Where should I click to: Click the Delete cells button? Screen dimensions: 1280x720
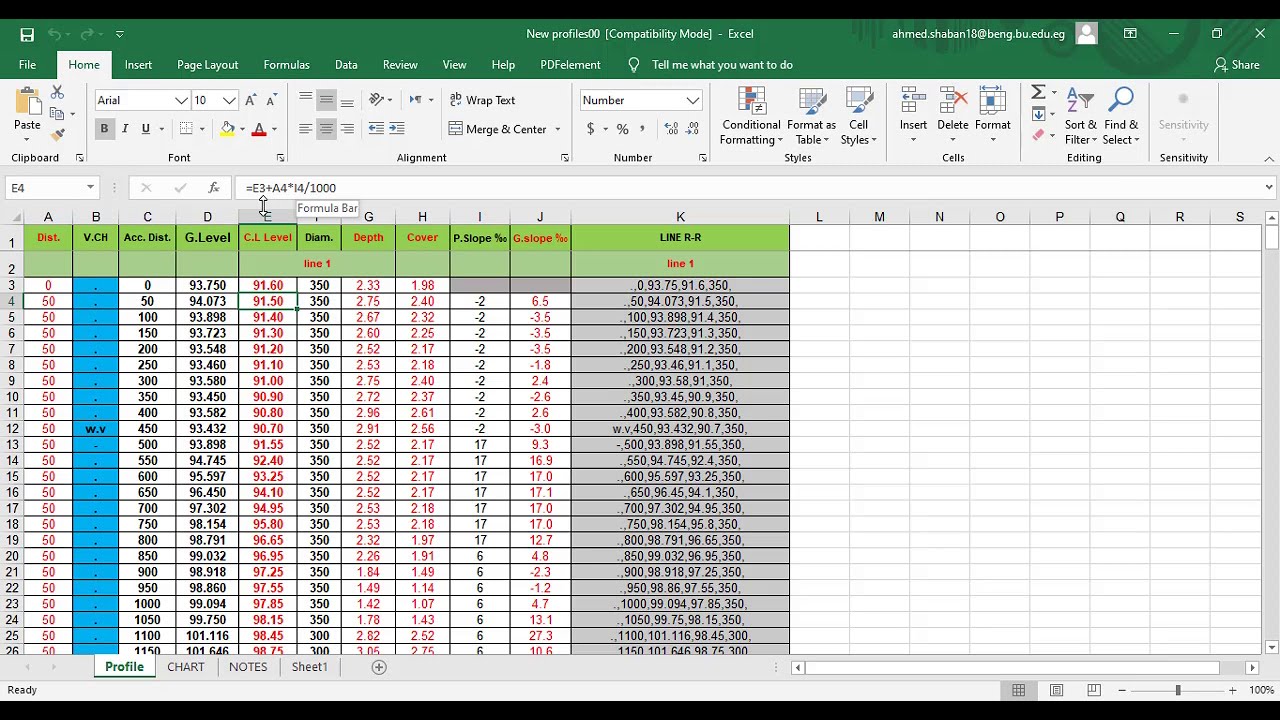coord(952,116)
